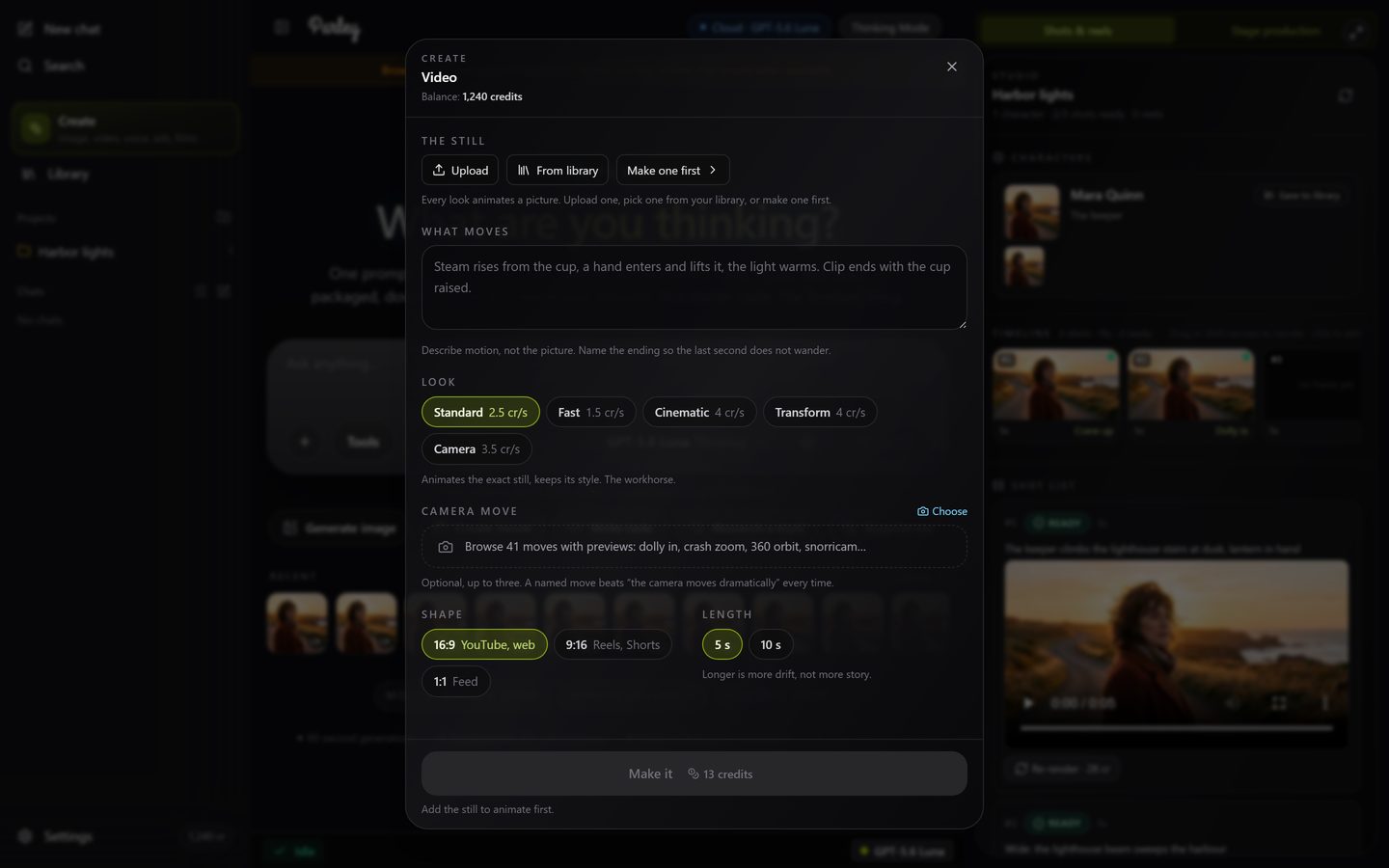Click the Mara Quinn character portrait
This screenshot has width=1389, height=868.
(x=1031, y=212)
